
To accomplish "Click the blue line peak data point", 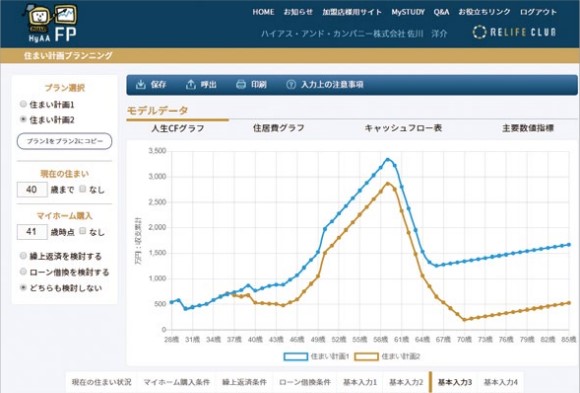I will click(x=388, y=159).
